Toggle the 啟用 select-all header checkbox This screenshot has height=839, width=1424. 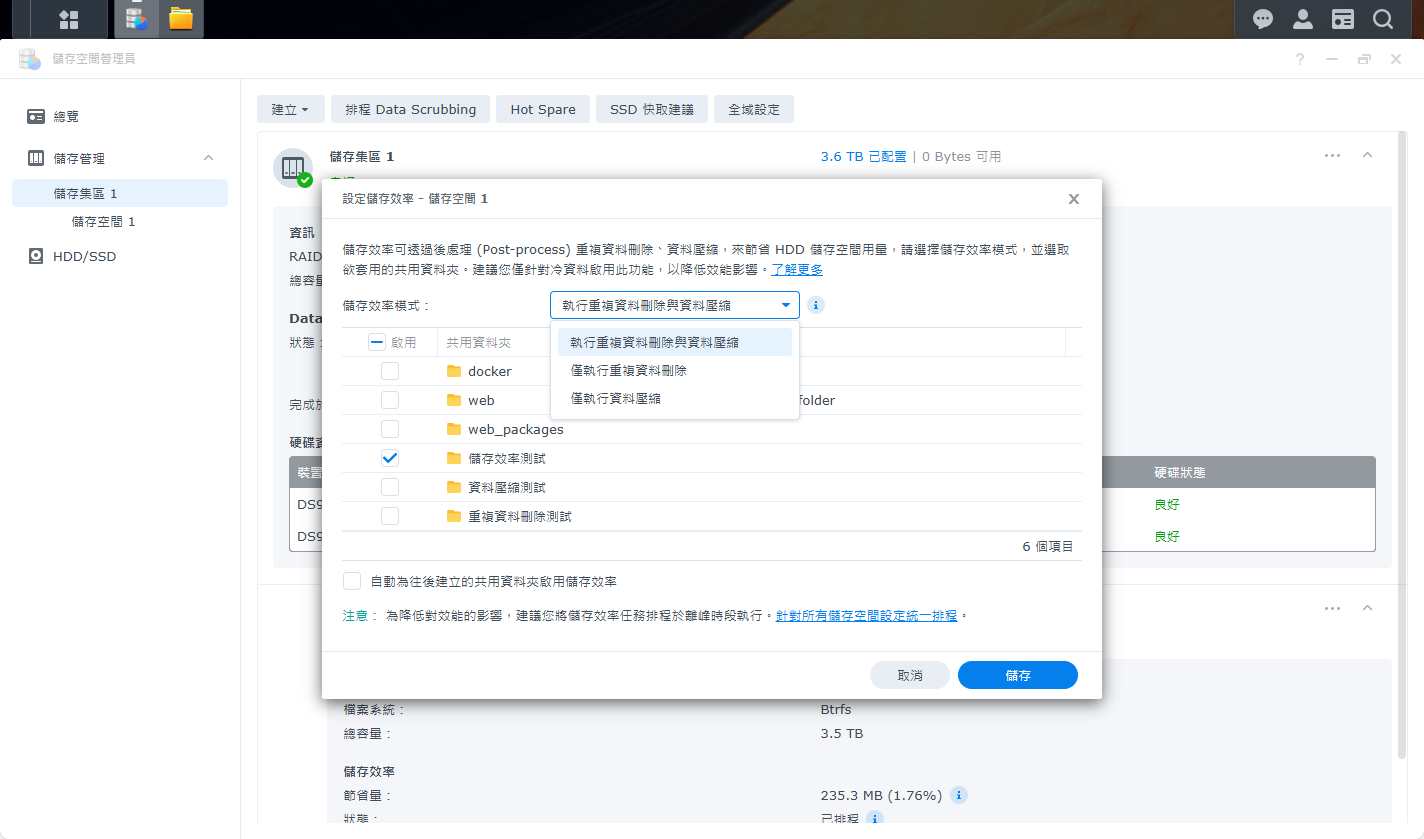pos(377,342)
